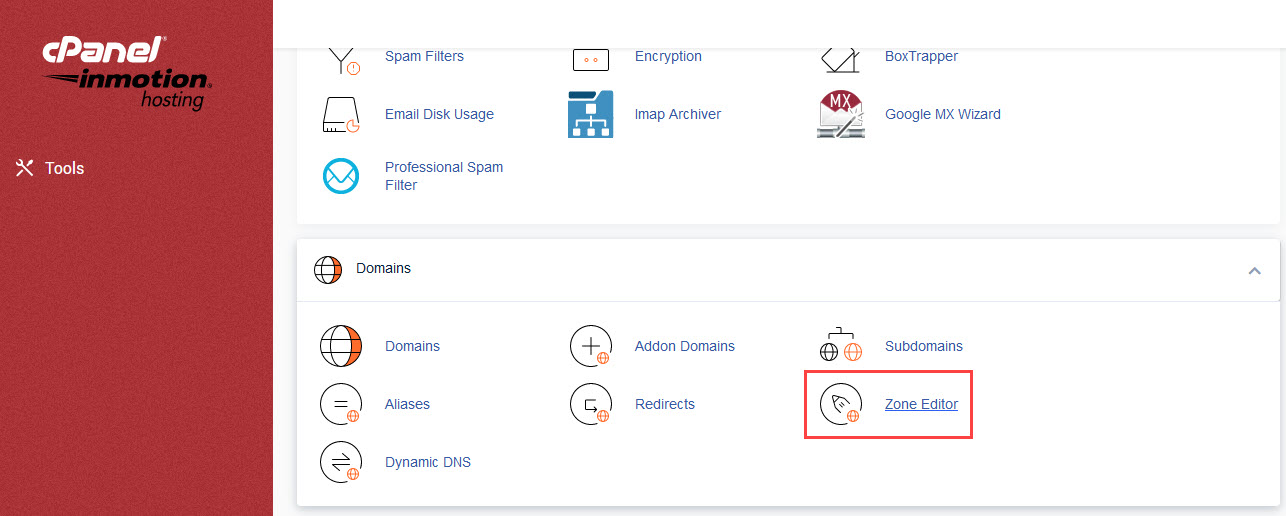Open the Addon Domains icon
The height and width of the screenshot is (516, 1286).
click(590, 347)
